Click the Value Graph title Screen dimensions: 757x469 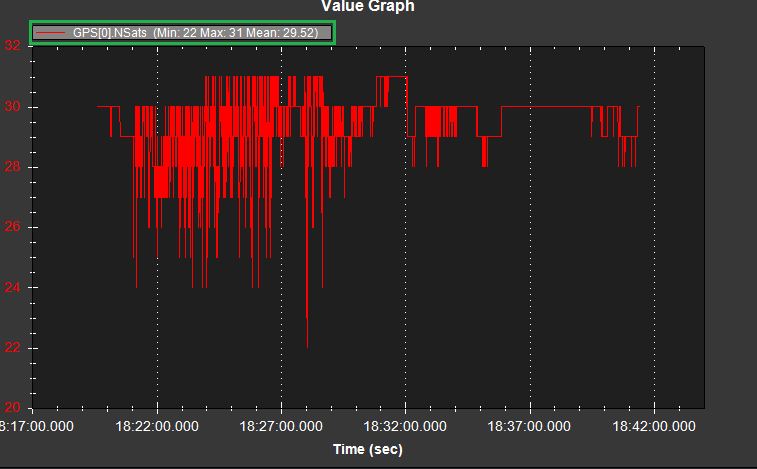(368, 6)
